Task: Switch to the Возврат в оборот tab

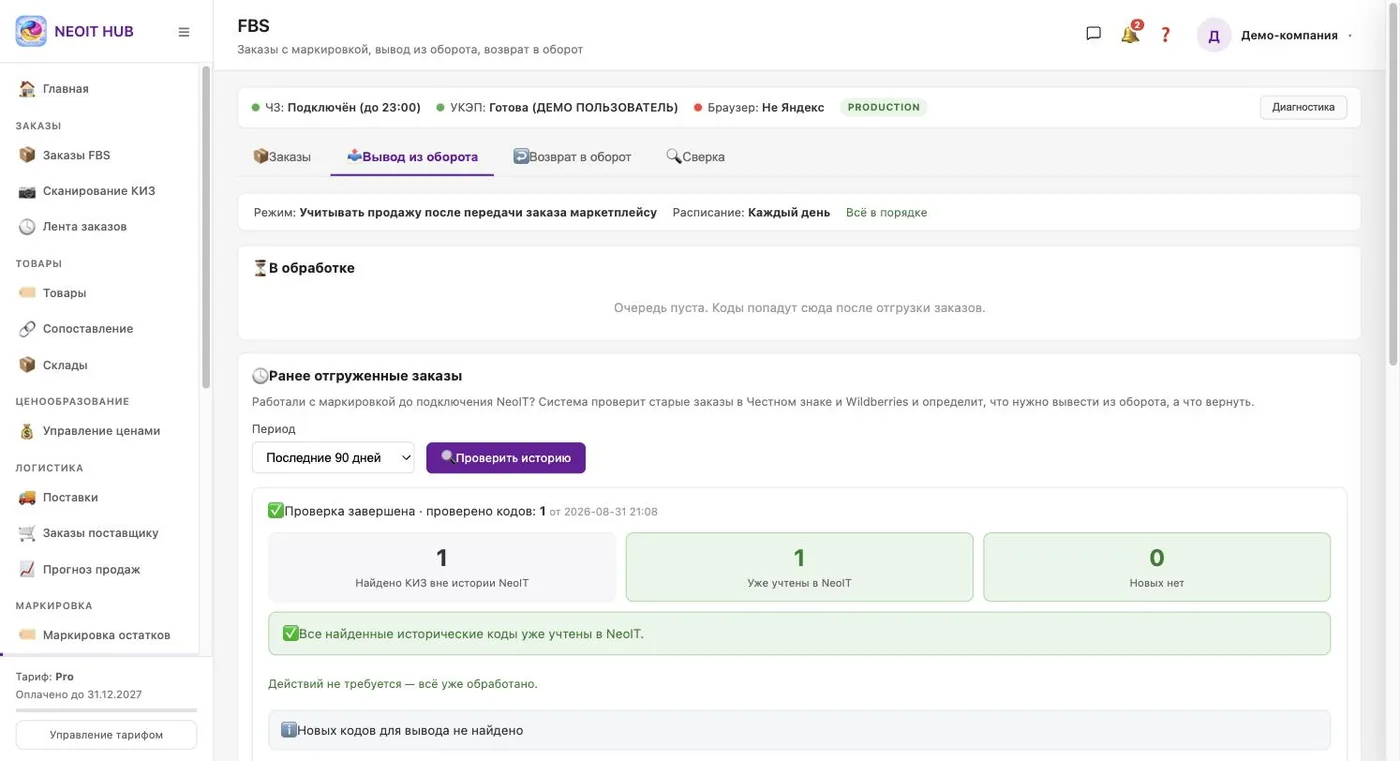Action: tap(572, 157)
